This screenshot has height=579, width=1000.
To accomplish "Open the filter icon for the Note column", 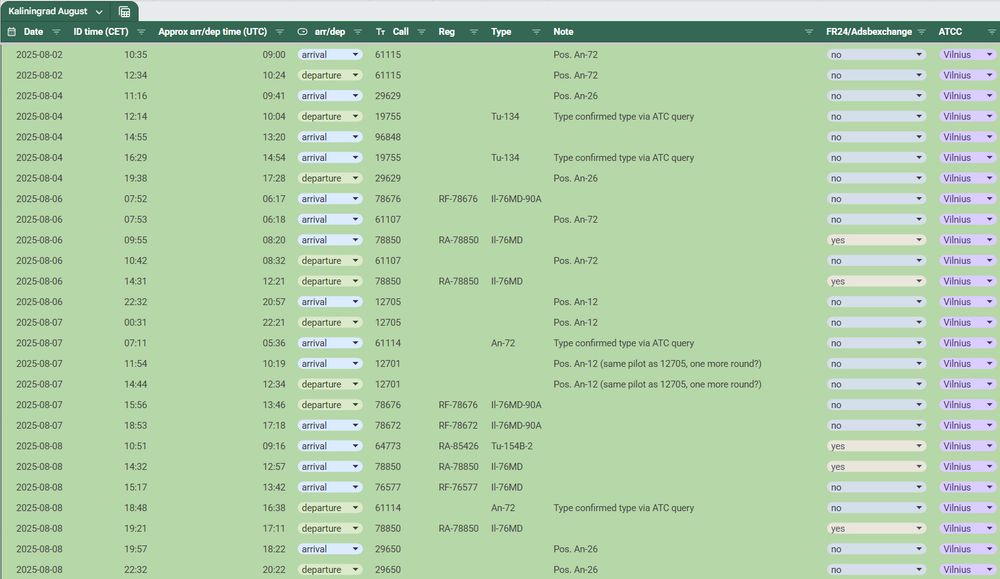I will click(x=809, y=32).
